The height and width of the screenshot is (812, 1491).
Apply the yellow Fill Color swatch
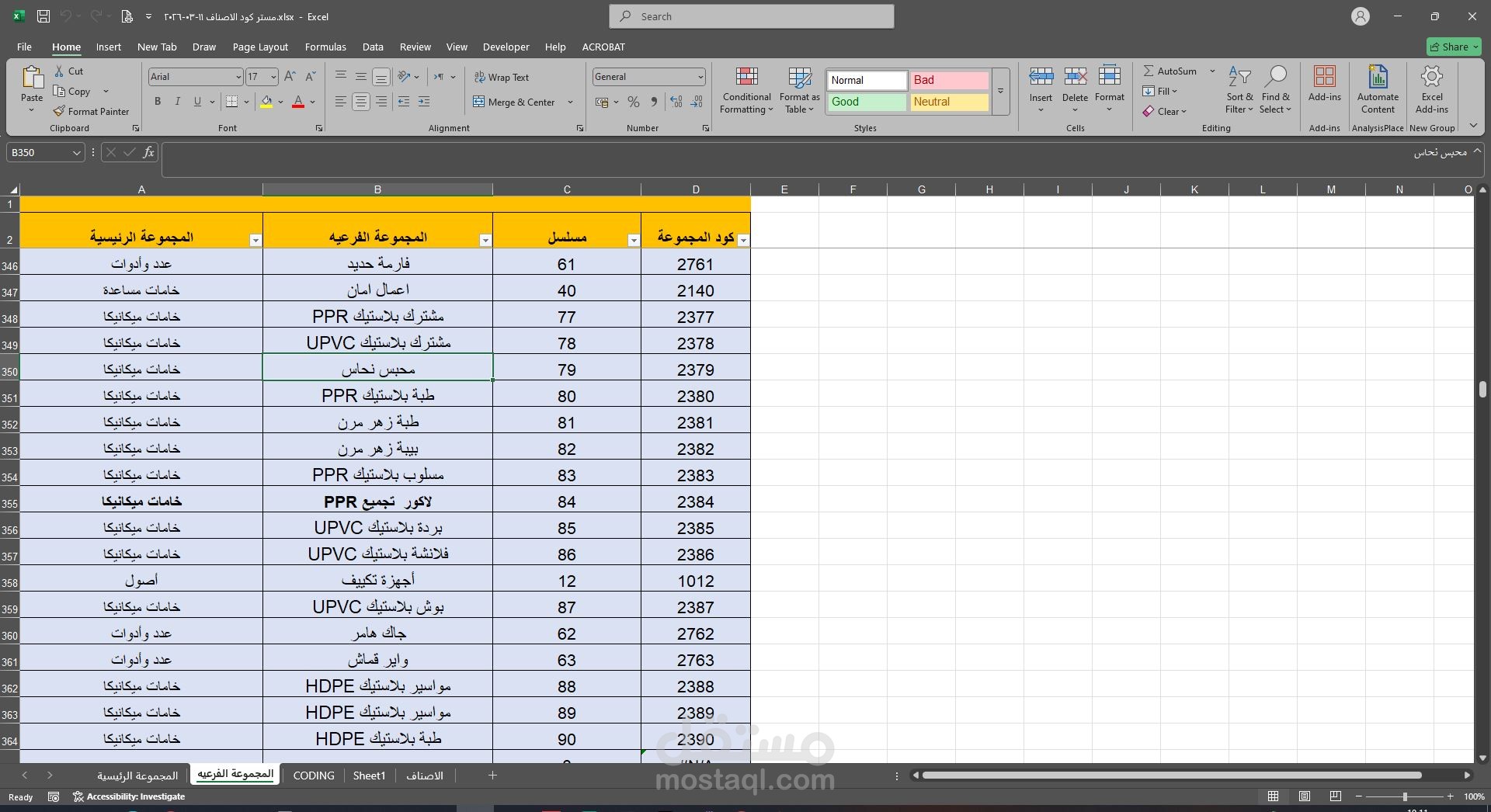(266, 102)
